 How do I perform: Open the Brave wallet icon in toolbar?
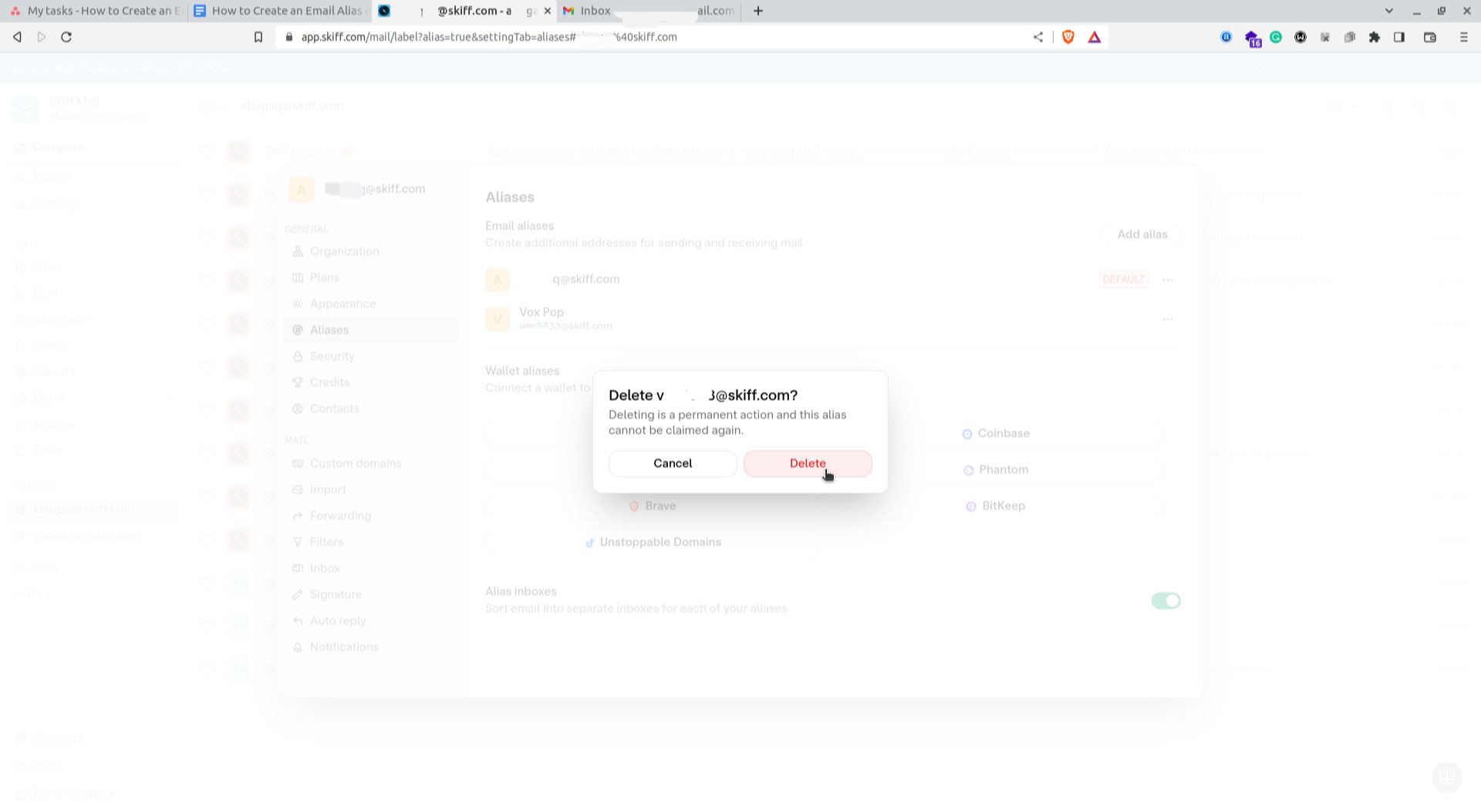(x=1429, y=37)
